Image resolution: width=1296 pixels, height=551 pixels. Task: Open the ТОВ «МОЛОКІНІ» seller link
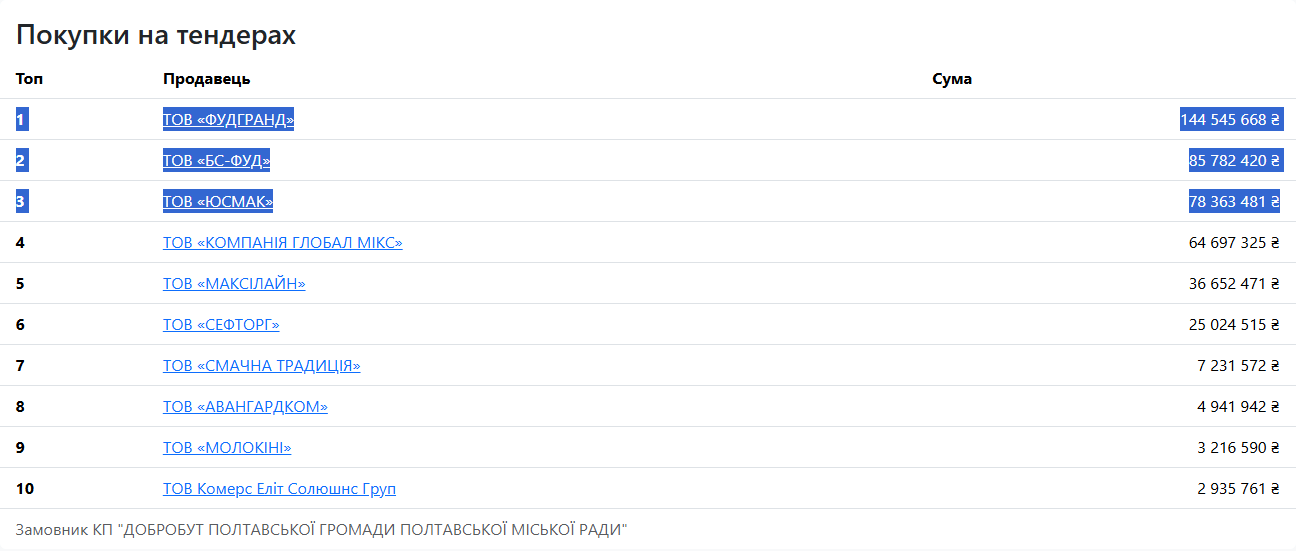(x=227, y=448)
